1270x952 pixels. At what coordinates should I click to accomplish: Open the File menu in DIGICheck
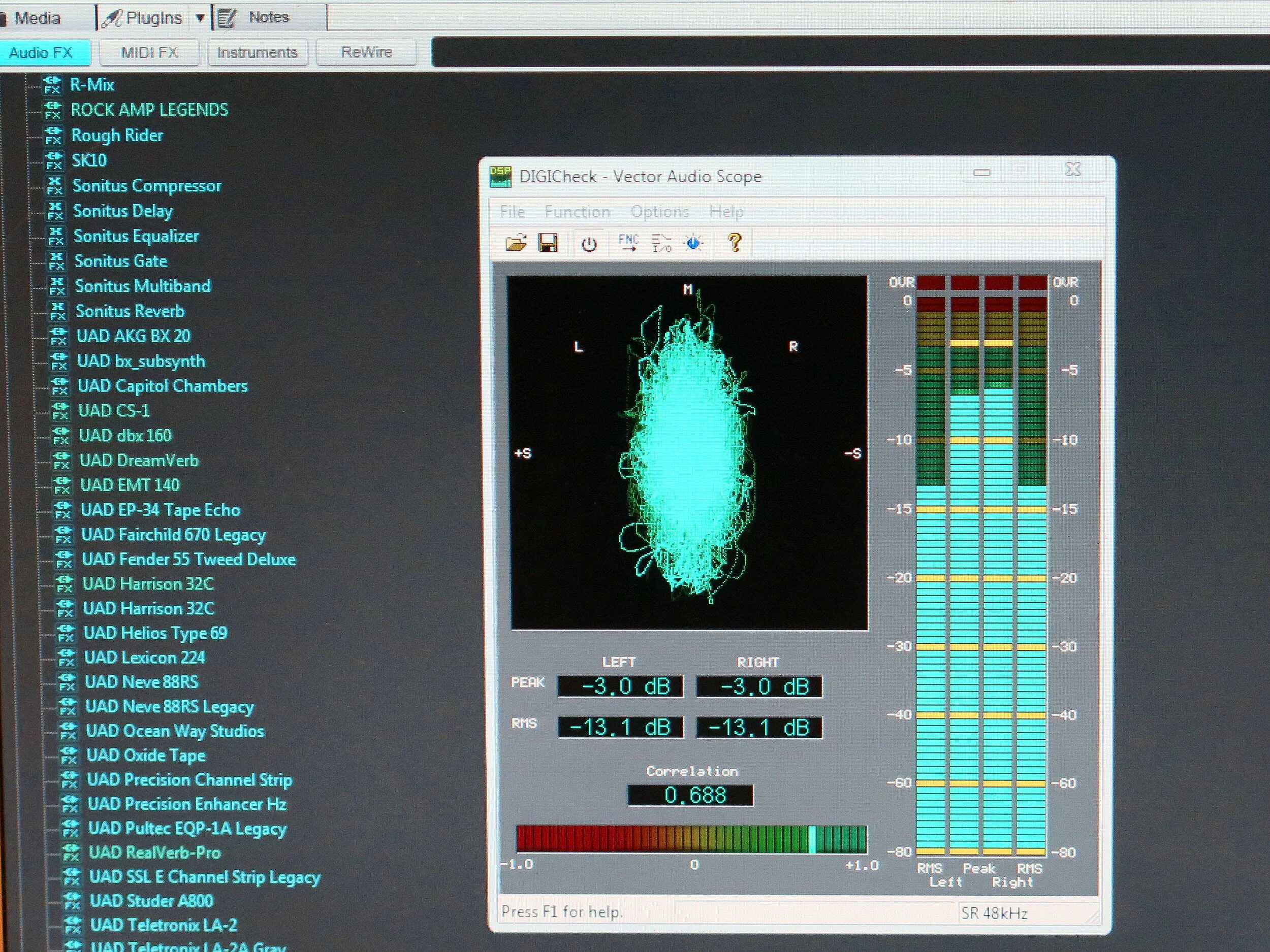[512, 212]
